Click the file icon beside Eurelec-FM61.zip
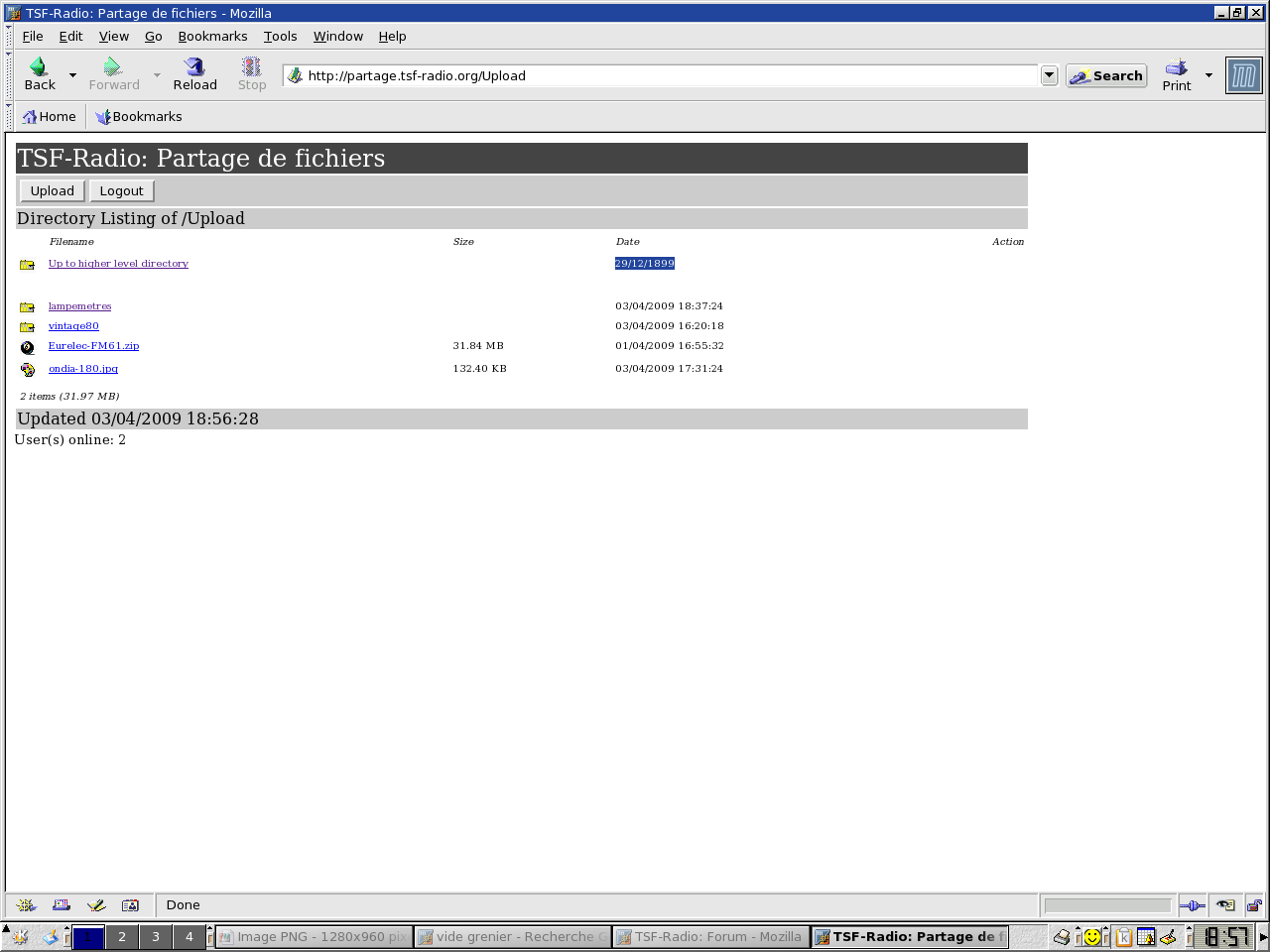This screenshot has height=952, width=1270. [27, 347]
